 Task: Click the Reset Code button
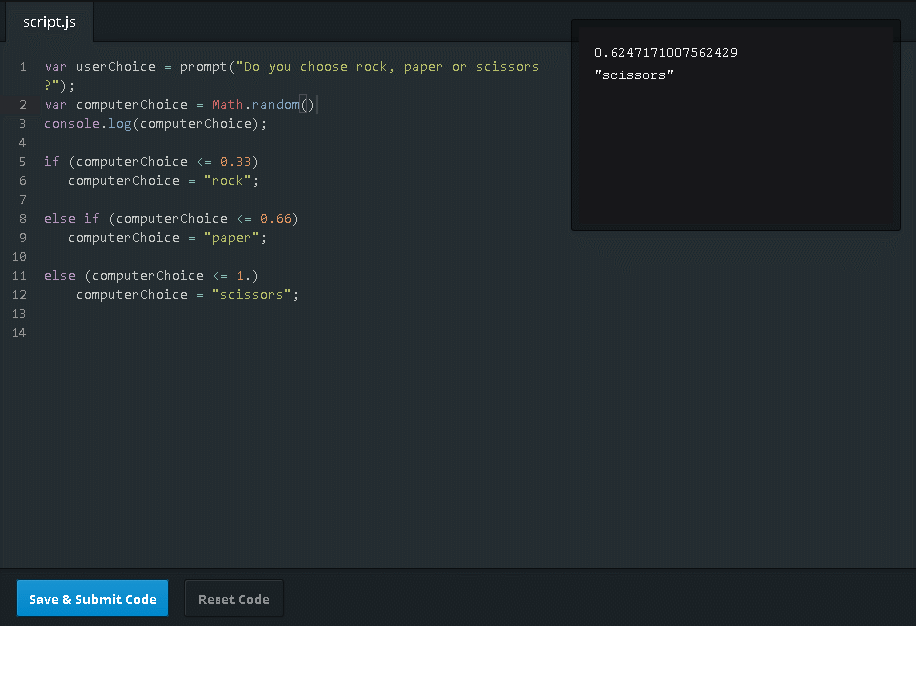point(234,599)
